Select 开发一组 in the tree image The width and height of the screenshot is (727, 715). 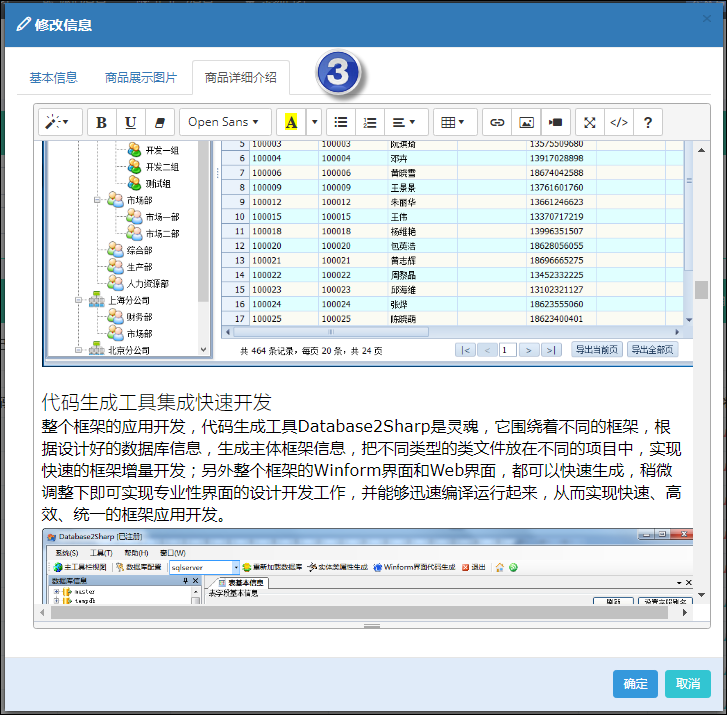point(162,150)
